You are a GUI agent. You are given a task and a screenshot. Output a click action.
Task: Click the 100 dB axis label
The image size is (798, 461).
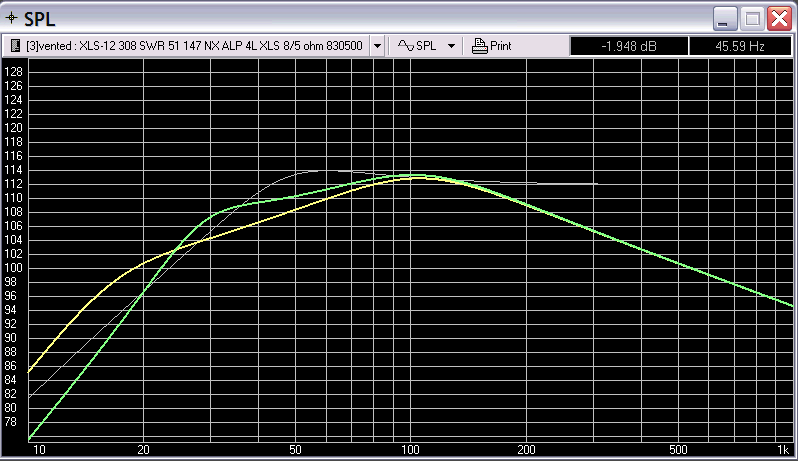(x=13, y=268)
